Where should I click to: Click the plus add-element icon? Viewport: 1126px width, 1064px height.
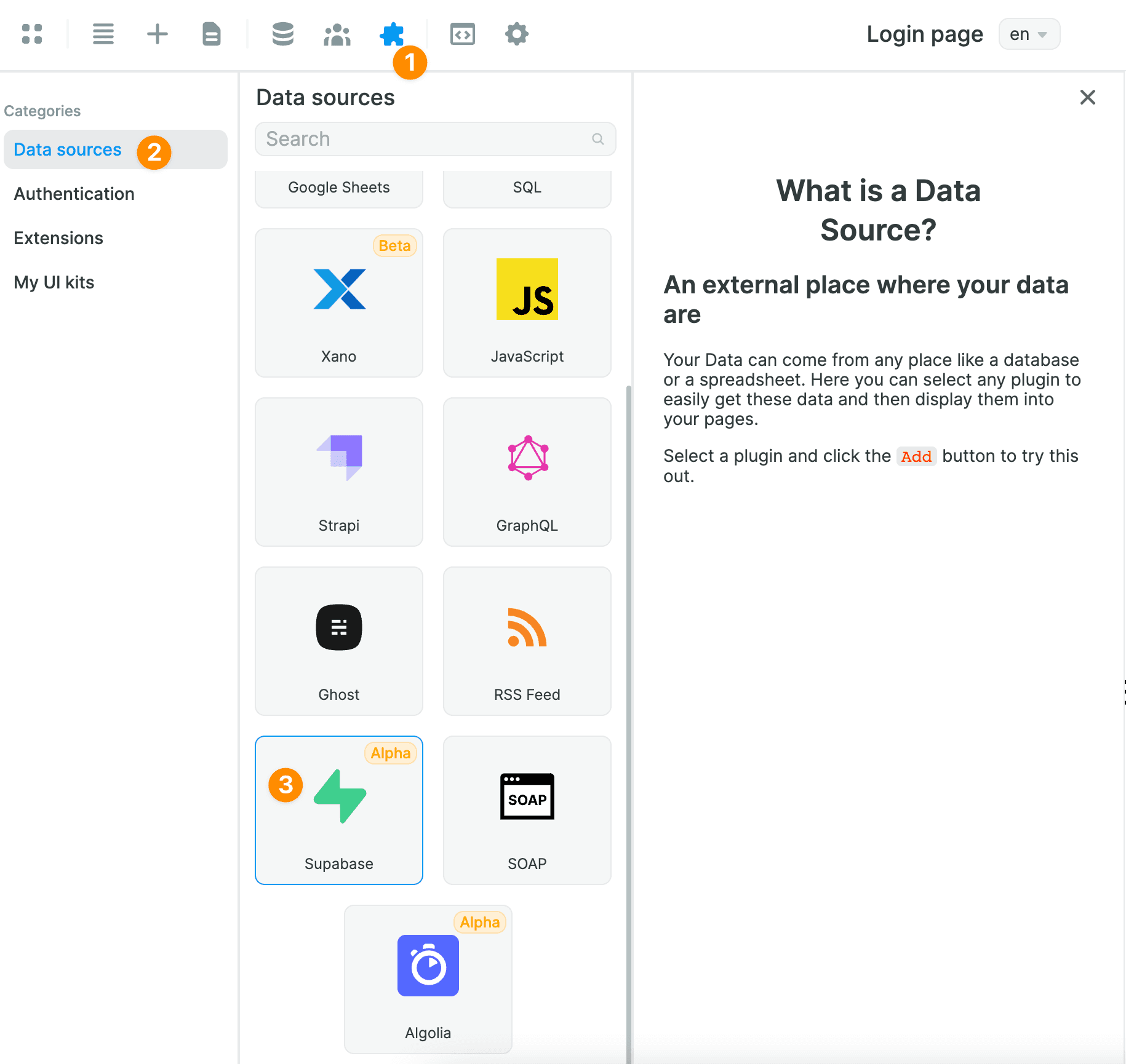[158, 34]
